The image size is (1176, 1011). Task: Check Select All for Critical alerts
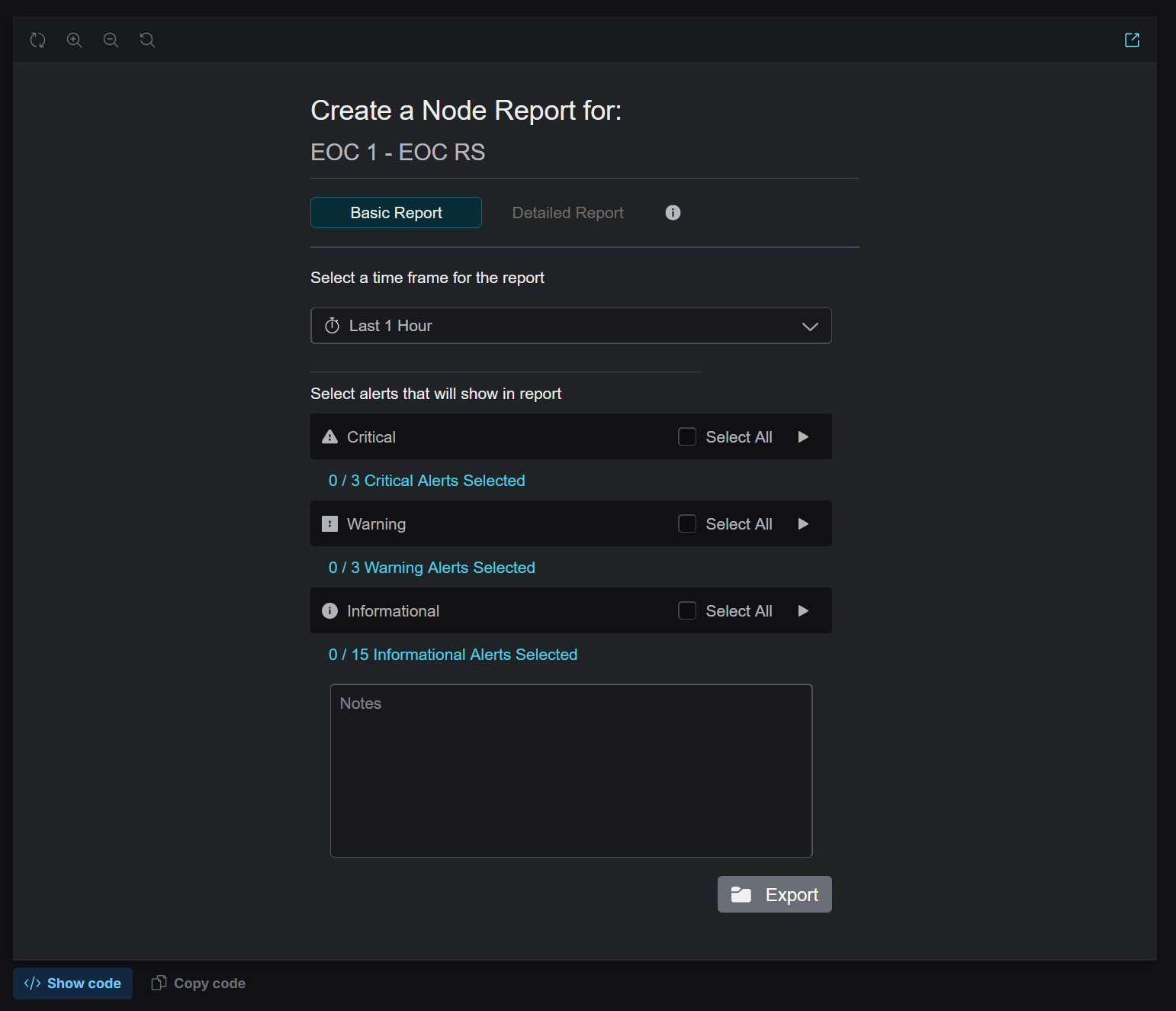click(x=687, y=436)
